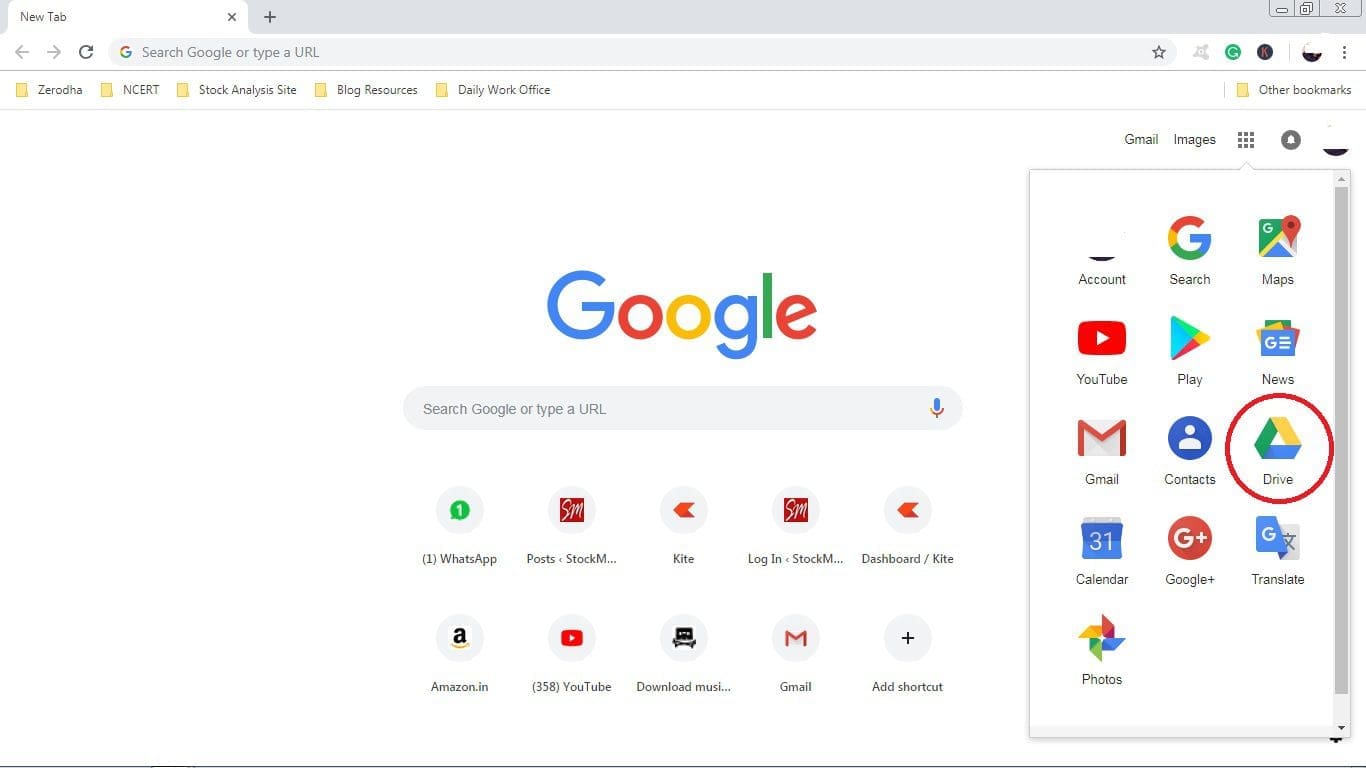
Task: Click the Gmail link at top right
Action: tap(1141, 140)
